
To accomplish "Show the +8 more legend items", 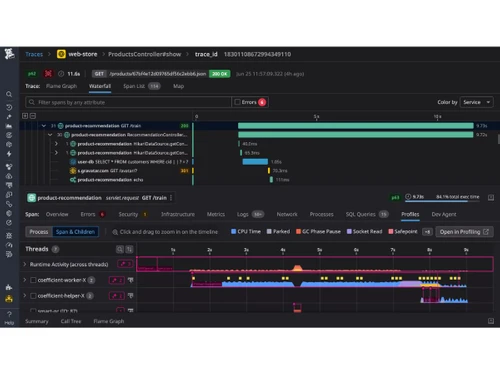I will pyautogui.click(x=427, y=232).
